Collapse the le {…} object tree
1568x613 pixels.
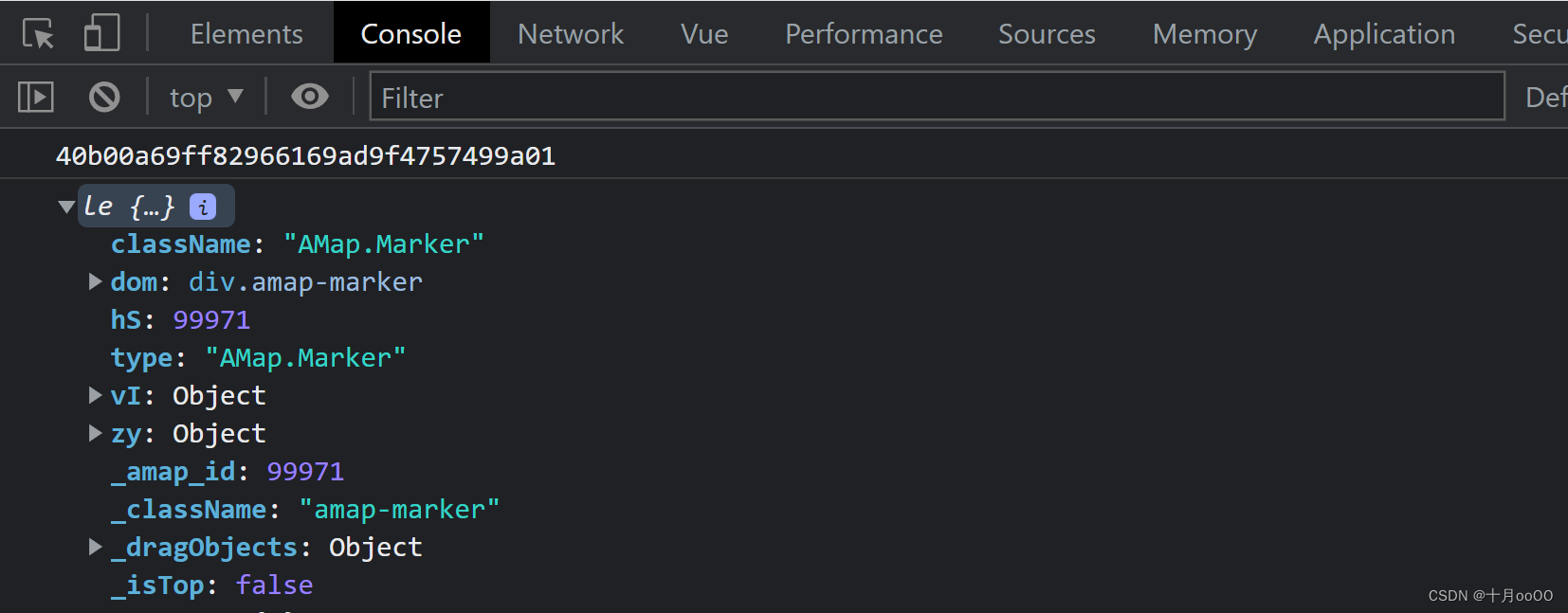point(66,207)
